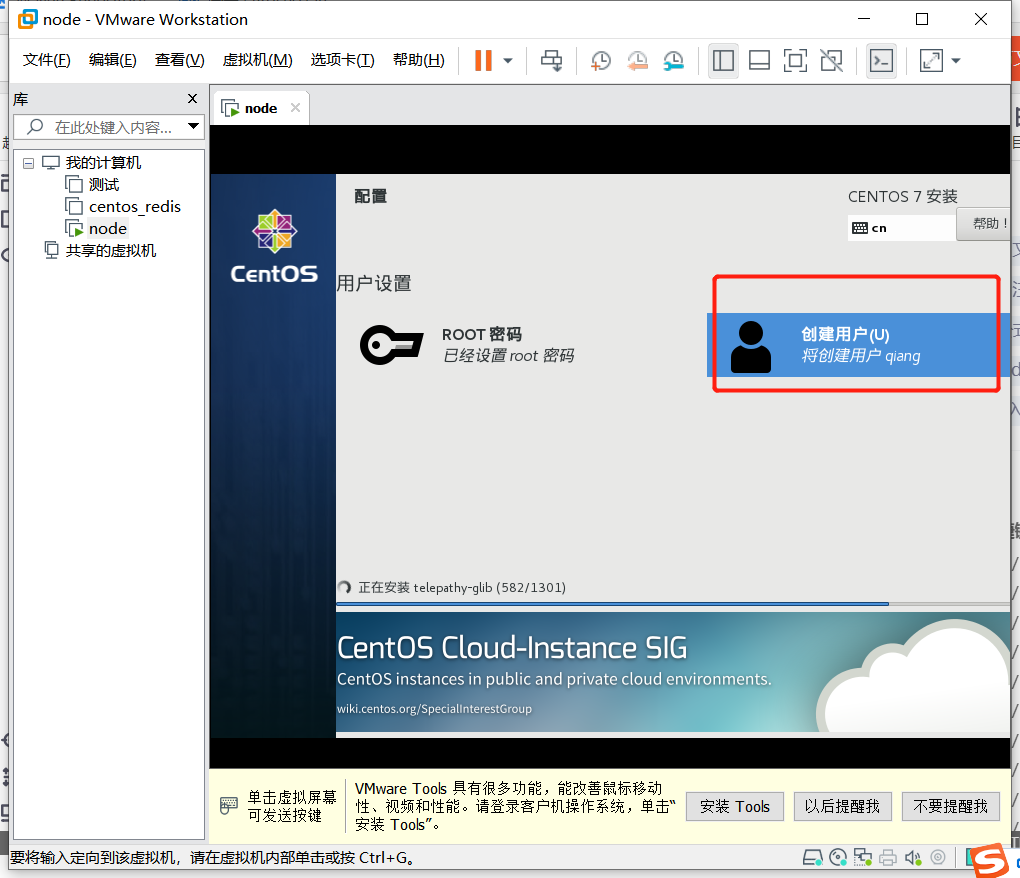Click the VMware Workstation title bar icon
Image resolution: width=1020 pixels, height=878 pixels.
click(27, 20)
